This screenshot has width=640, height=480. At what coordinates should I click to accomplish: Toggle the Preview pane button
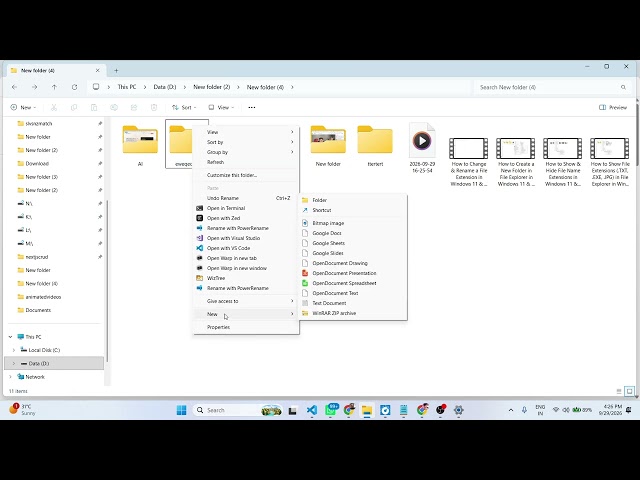pyautogui.click(x=613, y=107)
